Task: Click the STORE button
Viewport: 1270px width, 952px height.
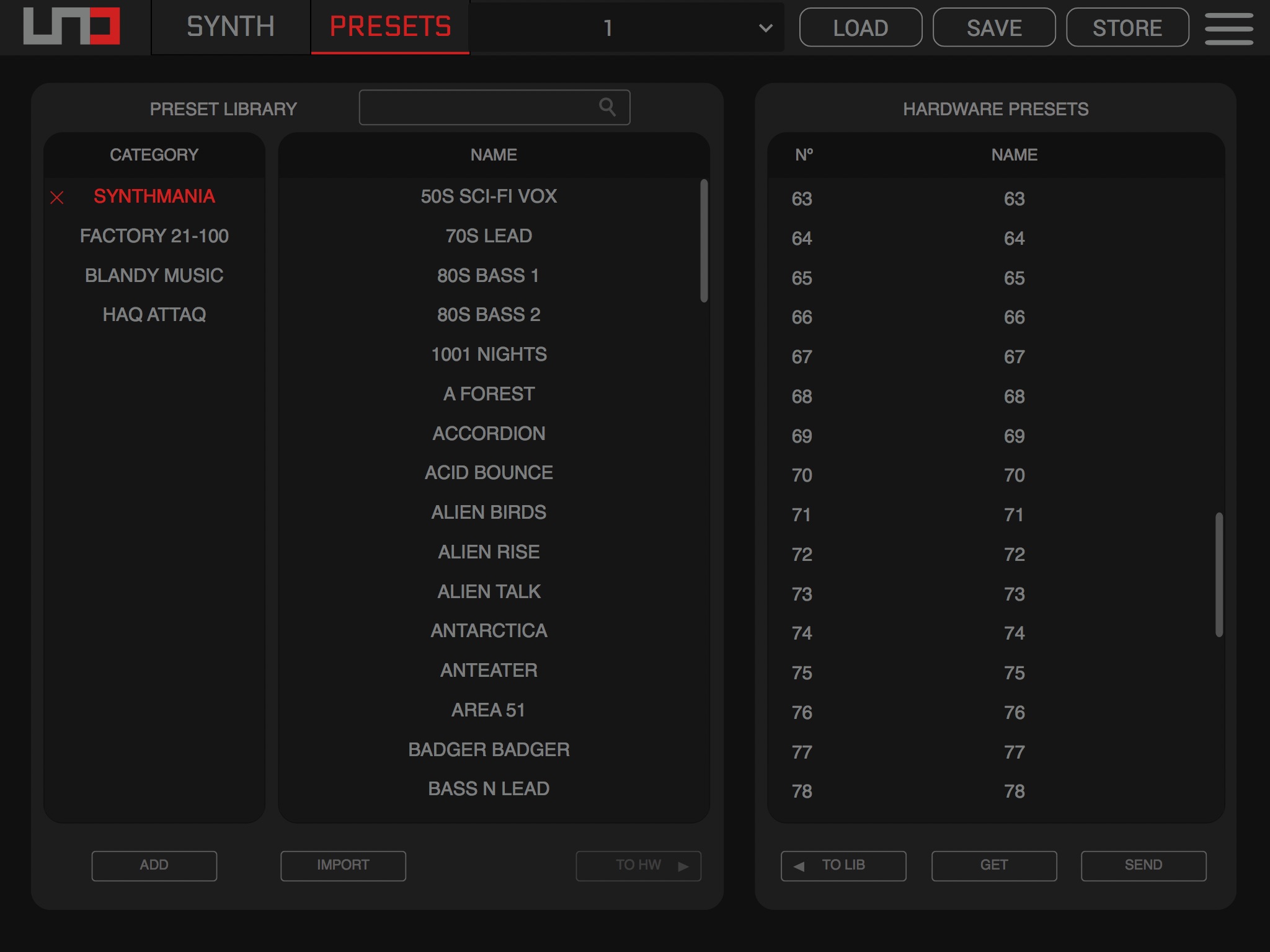Action: point(1127,28)
